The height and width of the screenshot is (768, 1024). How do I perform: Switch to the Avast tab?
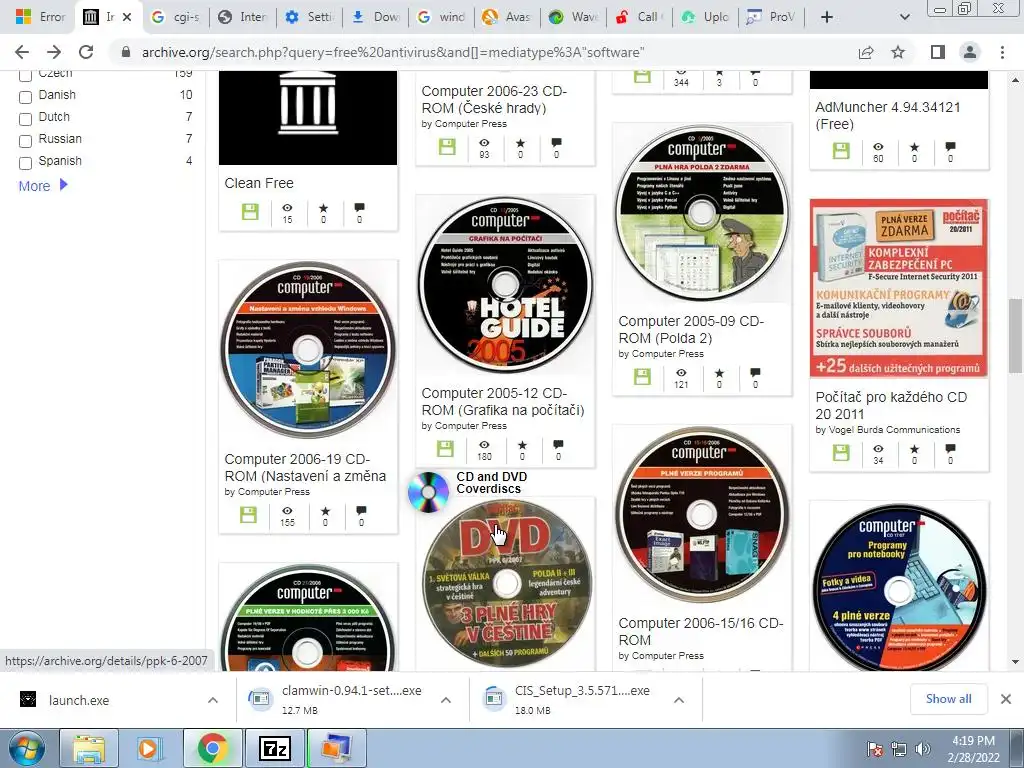pyautogui.click(x=508, y=17)
